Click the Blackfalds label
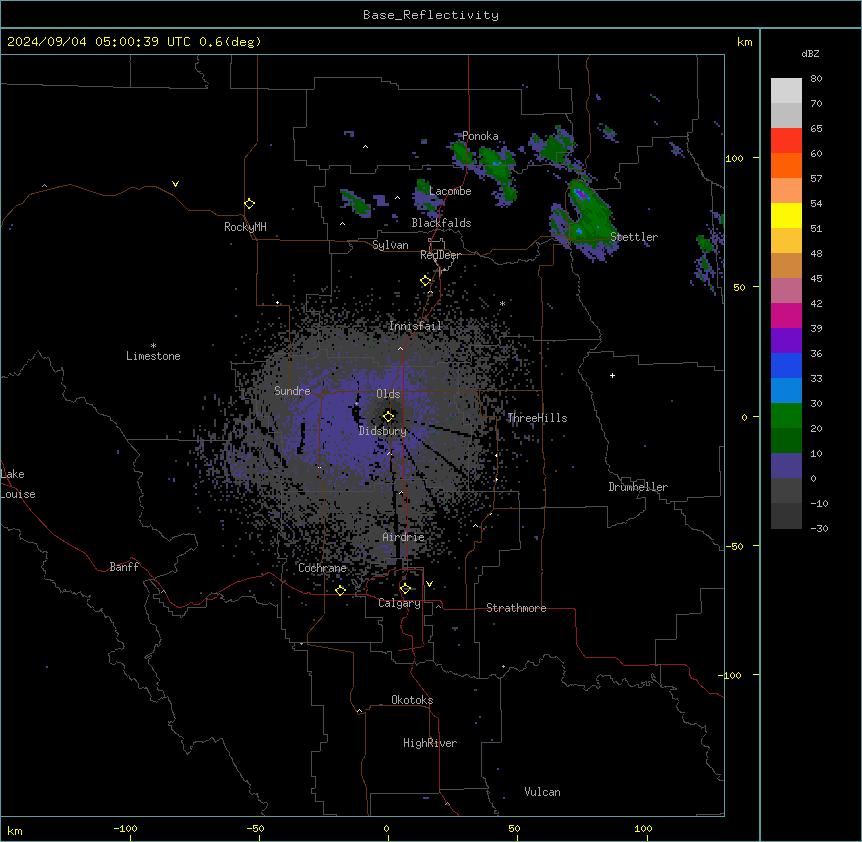The height and width of the screenshot is (842, 862). (x=441, y=223)
